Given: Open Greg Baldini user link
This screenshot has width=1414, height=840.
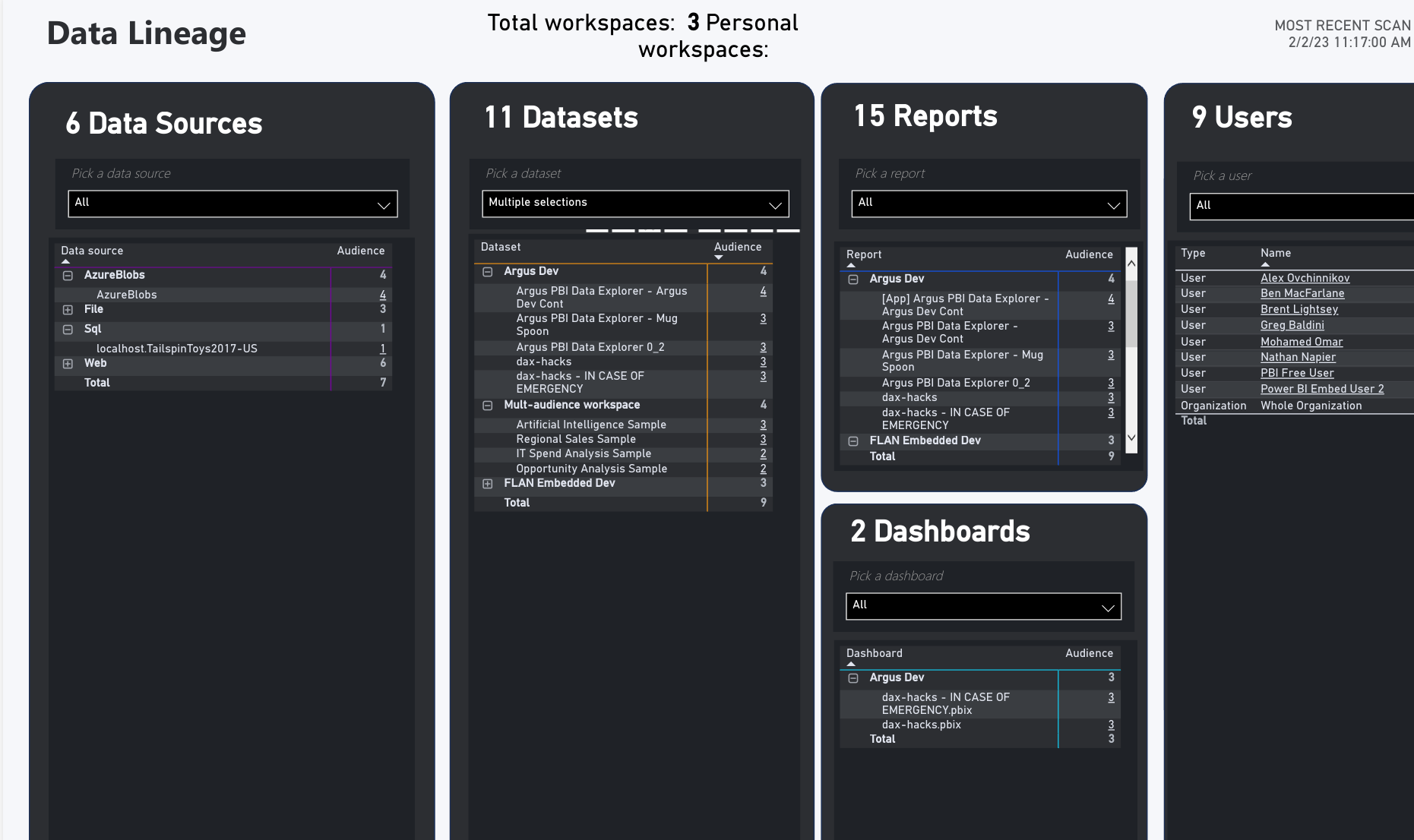Looking at the screenshot, I should (1292, 325).
